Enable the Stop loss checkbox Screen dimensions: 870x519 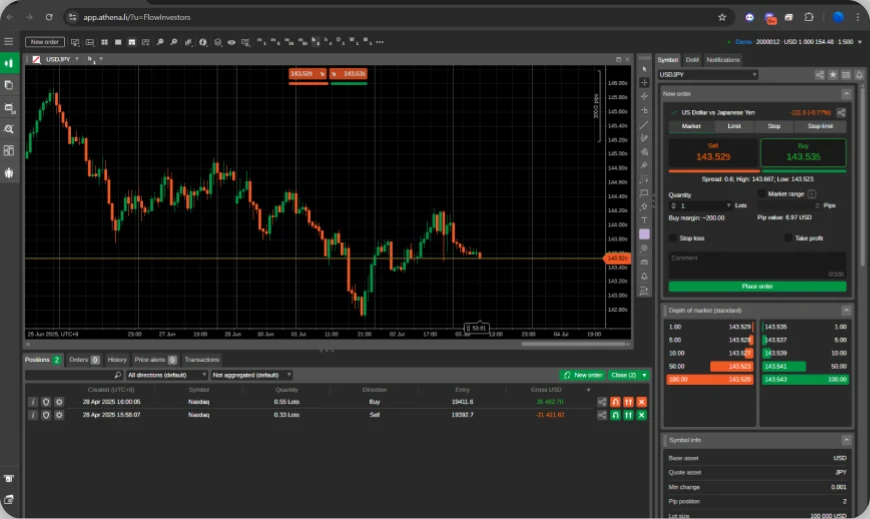tap(673, 238)
